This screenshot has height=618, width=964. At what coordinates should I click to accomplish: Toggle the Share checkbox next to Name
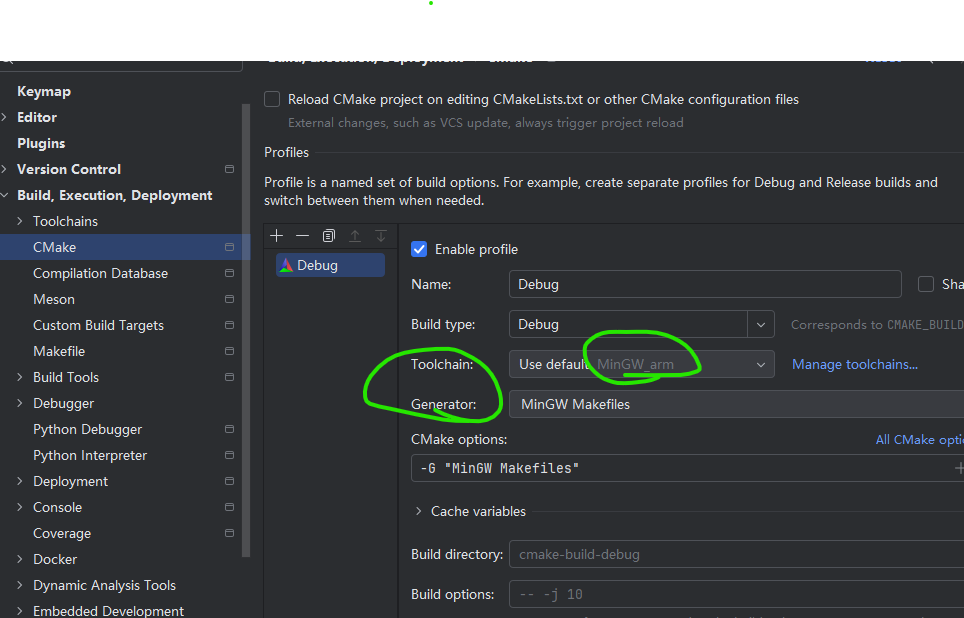click(x=926, y=284)
